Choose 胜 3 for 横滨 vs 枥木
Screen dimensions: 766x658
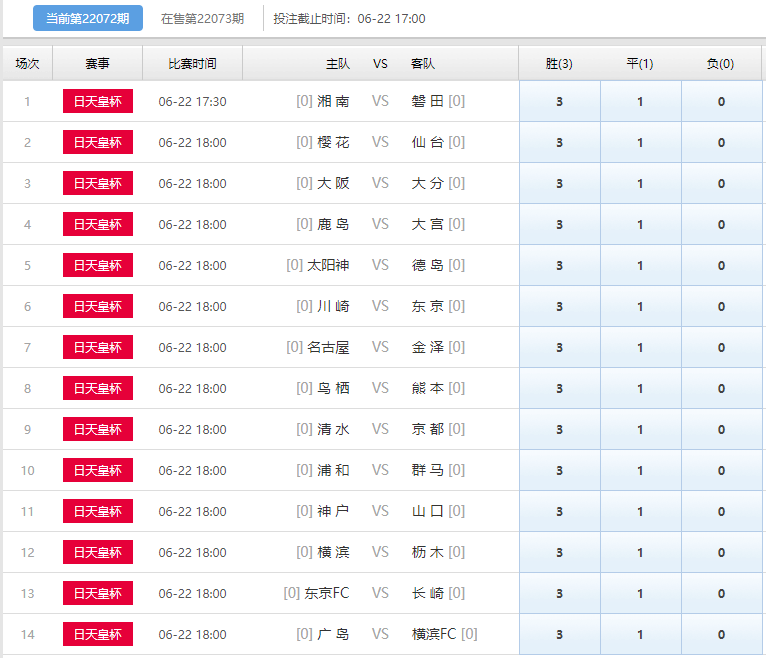560,553
